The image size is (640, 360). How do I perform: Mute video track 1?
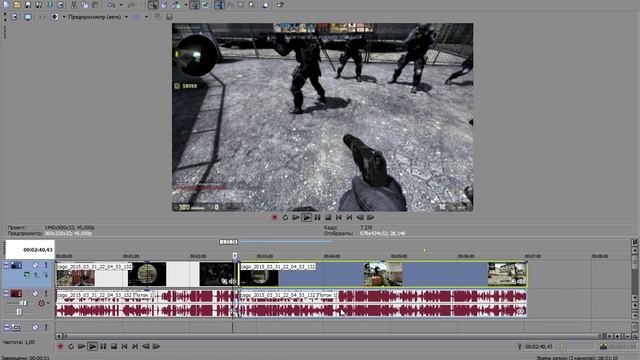(x=36, y=265)
